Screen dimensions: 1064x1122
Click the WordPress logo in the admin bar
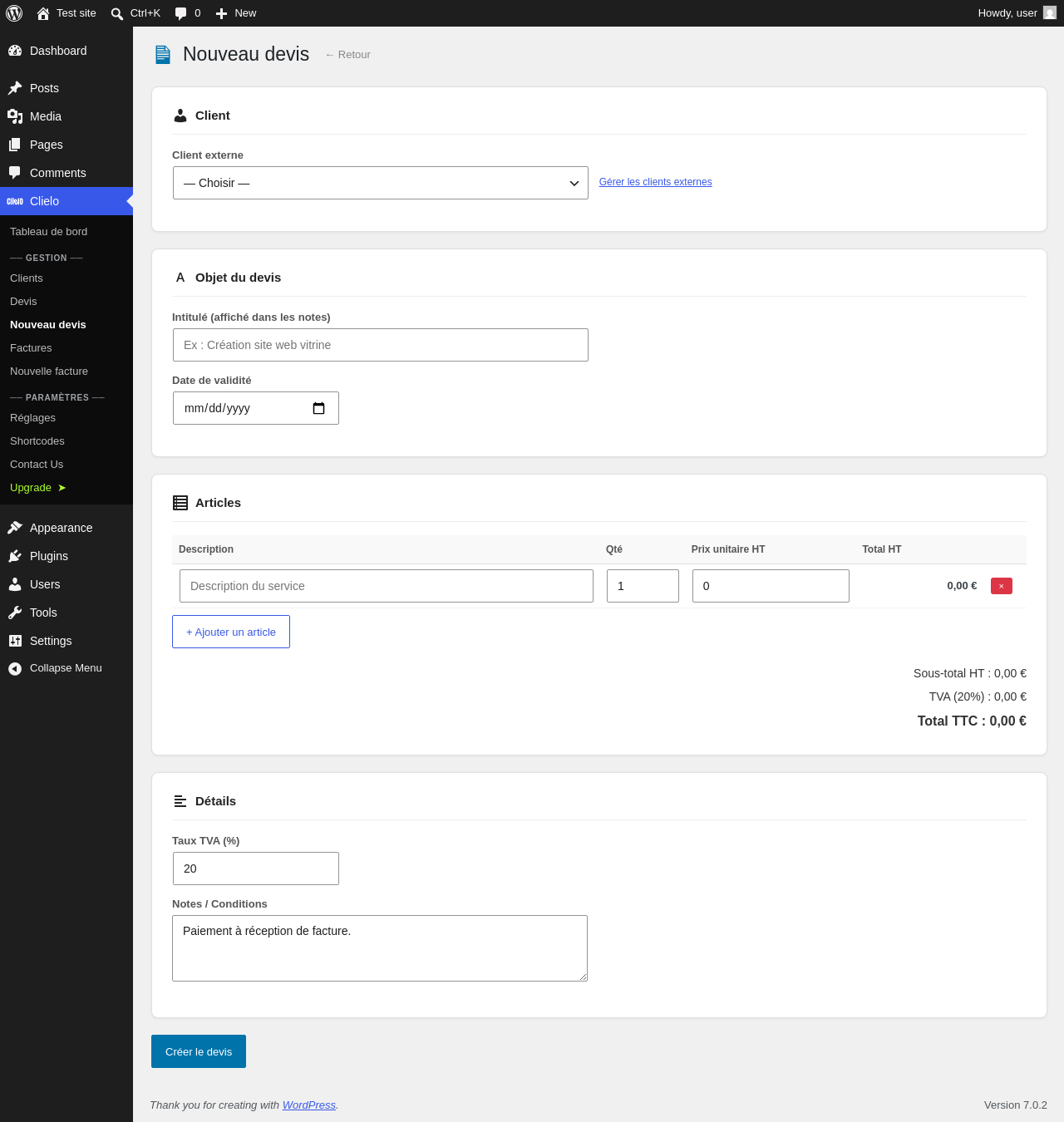[x=14, y=13]
